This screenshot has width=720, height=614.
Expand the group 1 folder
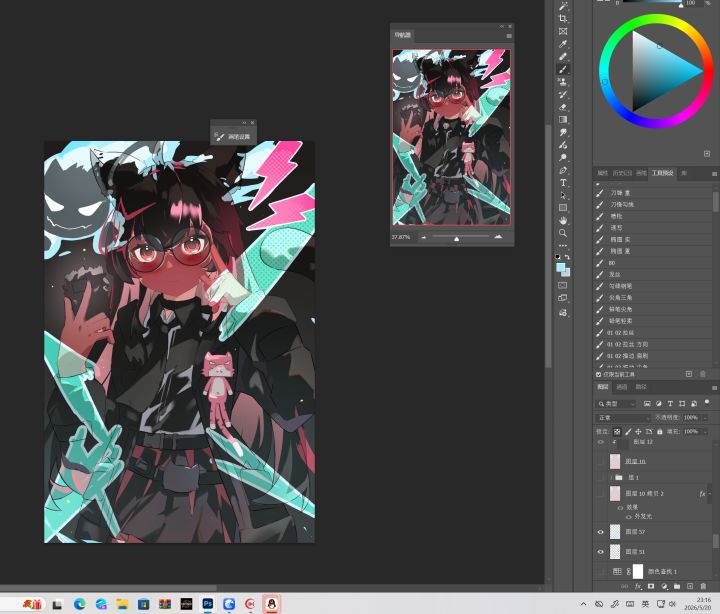(x=611, y=478)
